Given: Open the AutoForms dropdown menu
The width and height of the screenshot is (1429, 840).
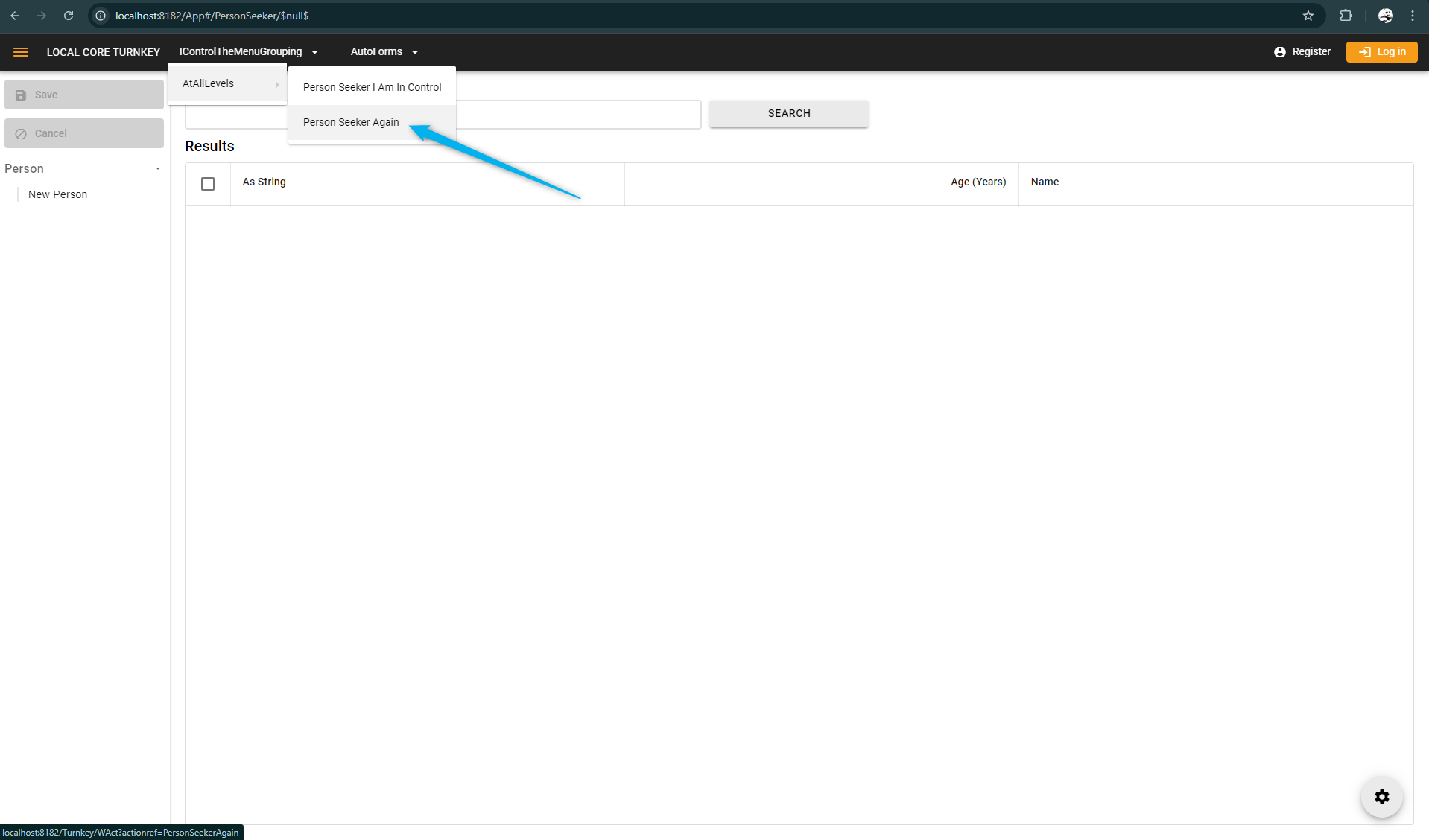Looking at the screenshot, I should coord(384,52).
